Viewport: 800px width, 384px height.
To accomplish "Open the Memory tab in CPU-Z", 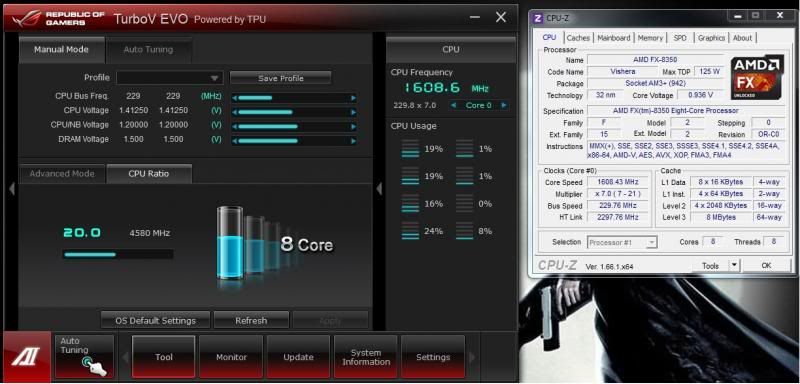I will [x=650, y=38].
